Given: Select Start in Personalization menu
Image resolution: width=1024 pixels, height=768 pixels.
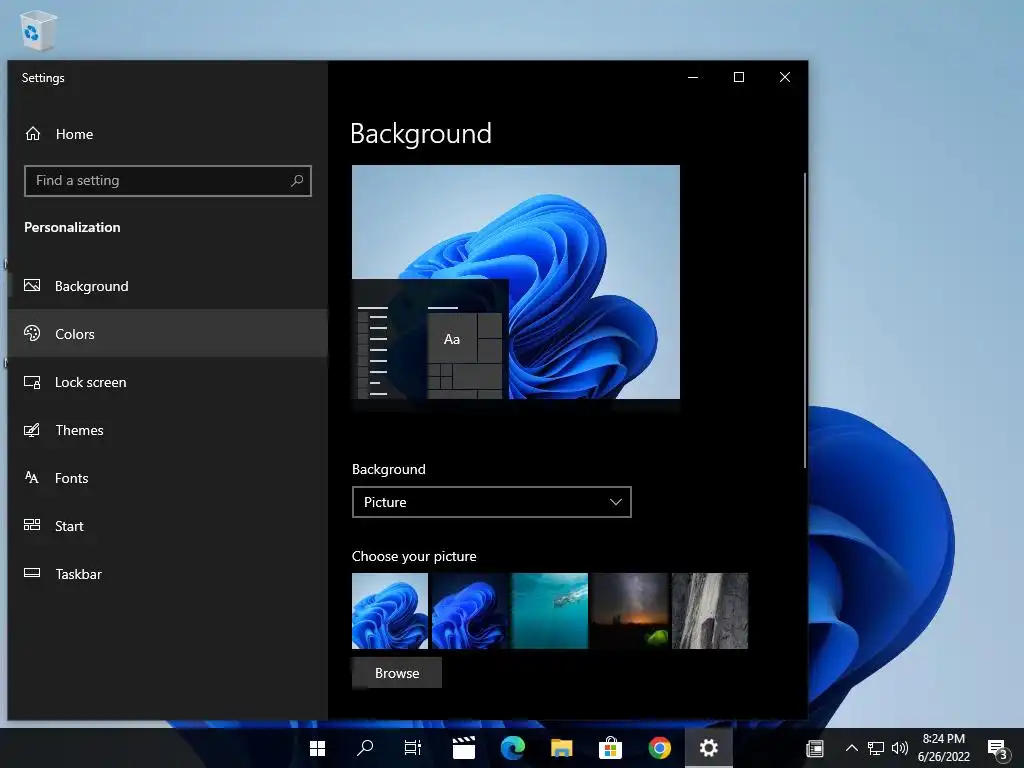Looking at the screenshot, I should point(167,525).
